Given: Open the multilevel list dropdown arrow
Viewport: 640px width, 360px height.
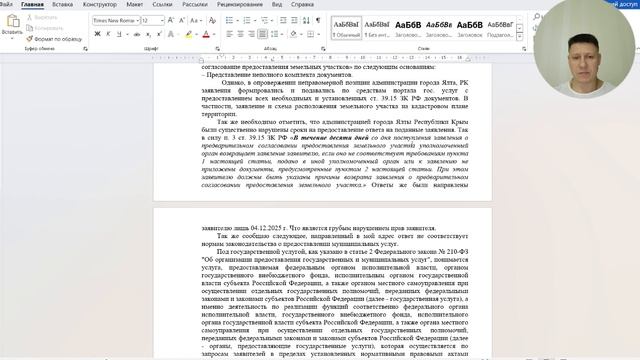Looking at the screenshot, I should pyautogui.click(x=273, y=20).
